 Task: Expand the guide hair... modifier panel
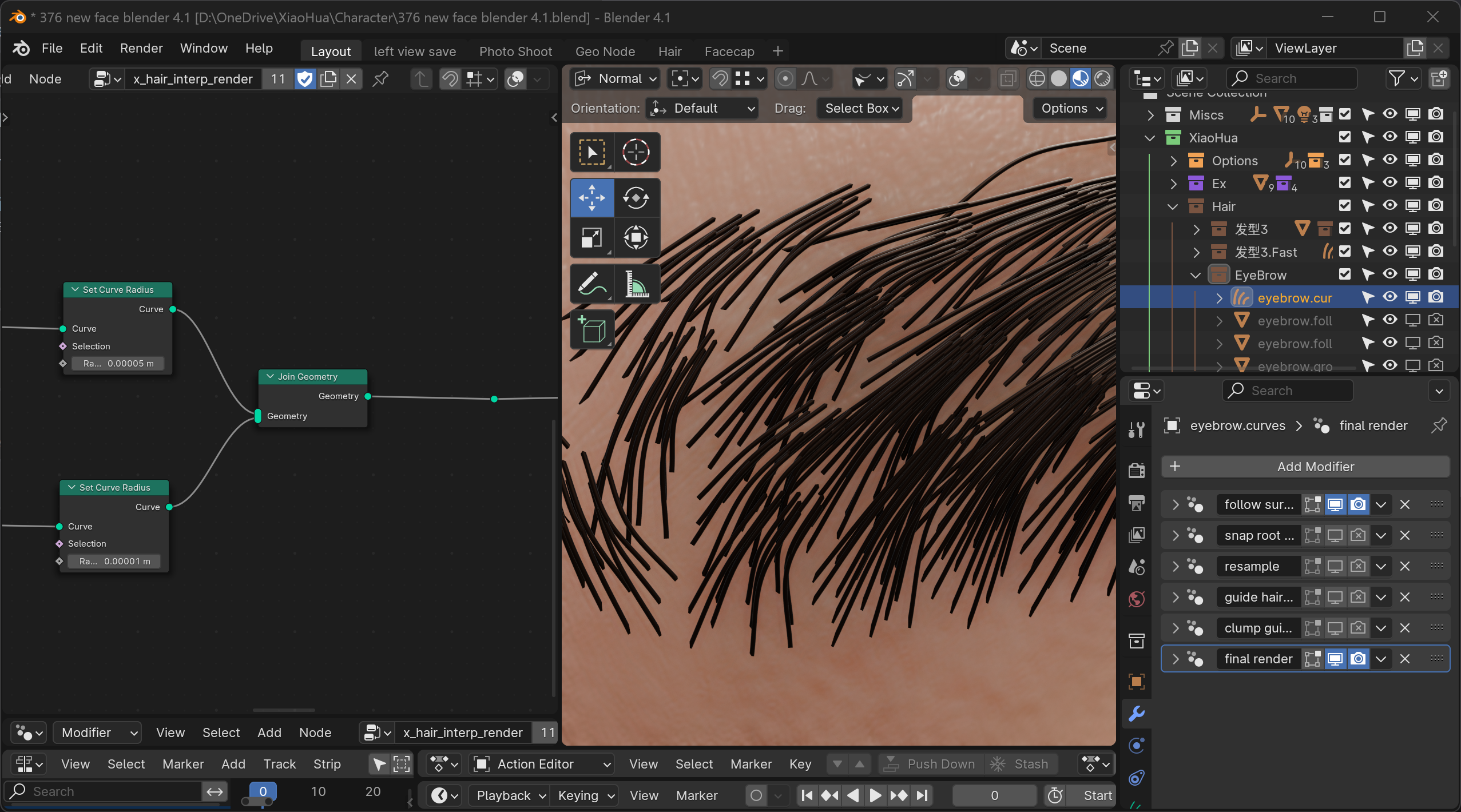(1176, 597)
